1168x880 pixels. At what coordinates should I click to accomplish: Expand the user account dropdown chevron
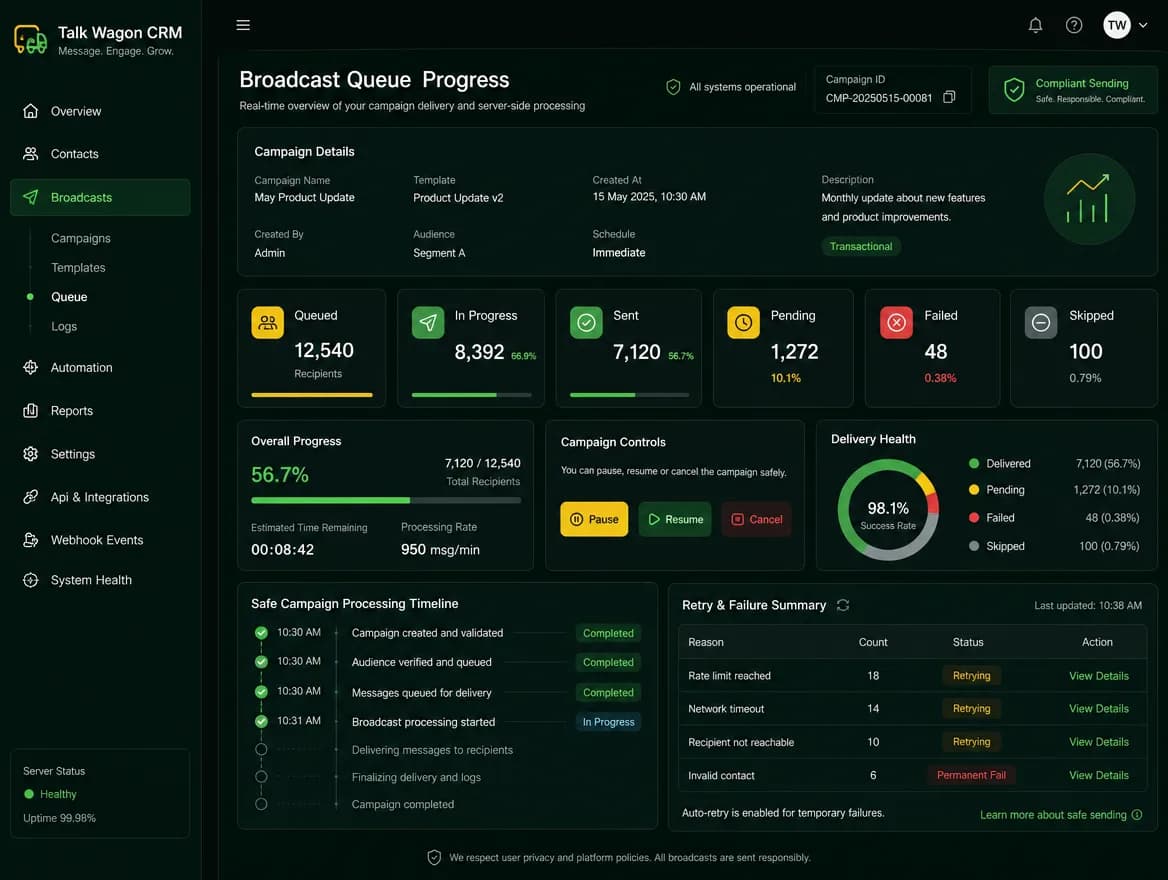(x=1143, y=25)
